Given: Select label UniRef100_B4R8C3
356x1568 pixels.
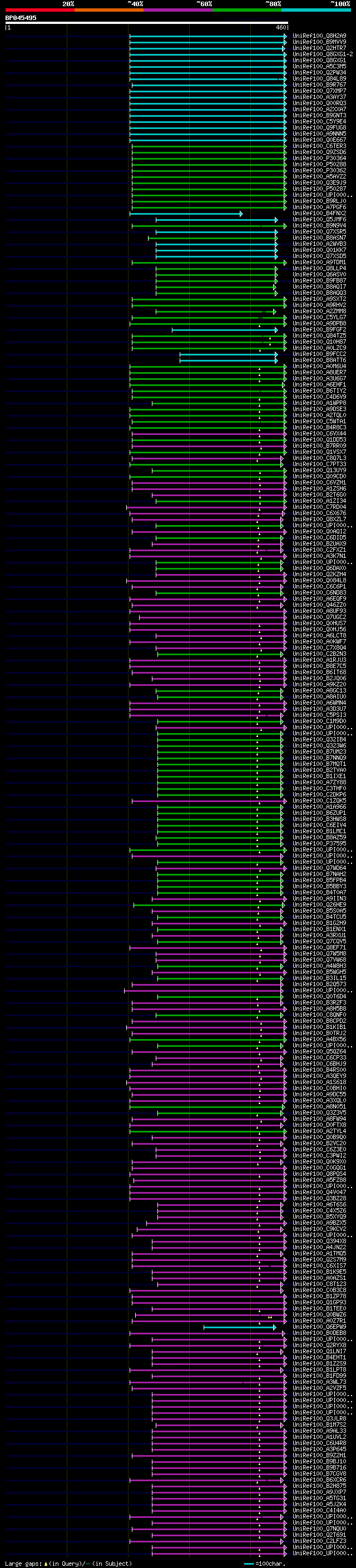Looking at the screenshot, I should coord(319,427).
